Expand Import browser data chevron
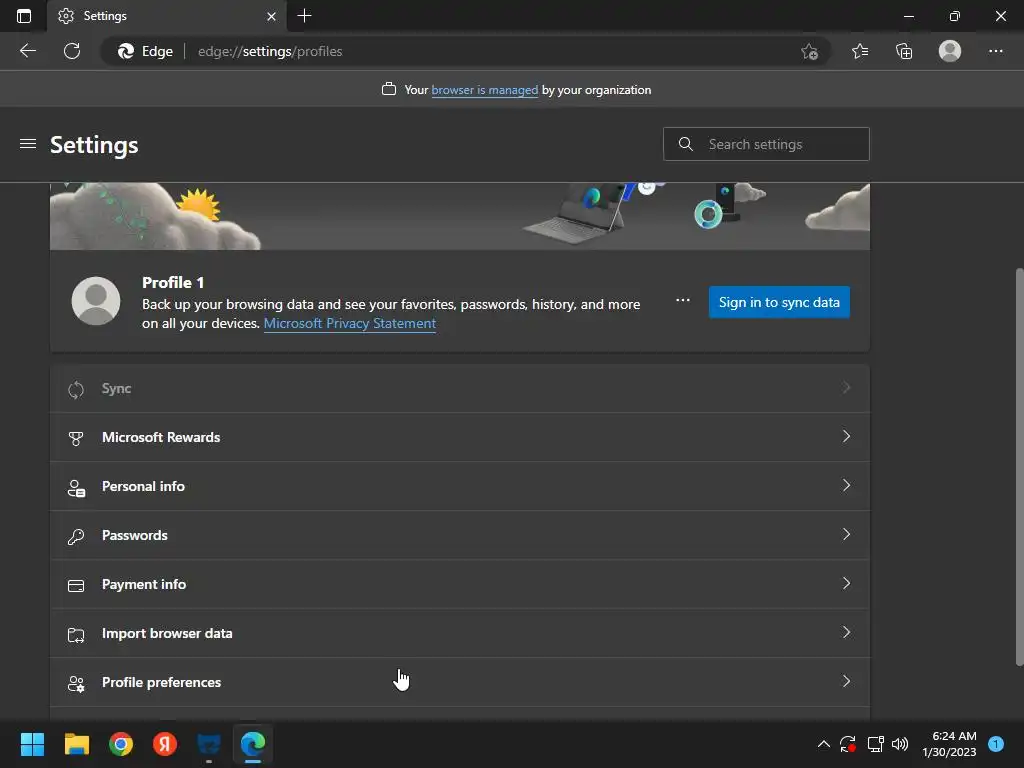This screenshot has height=768, width=1024. click(x=846, y=632)
